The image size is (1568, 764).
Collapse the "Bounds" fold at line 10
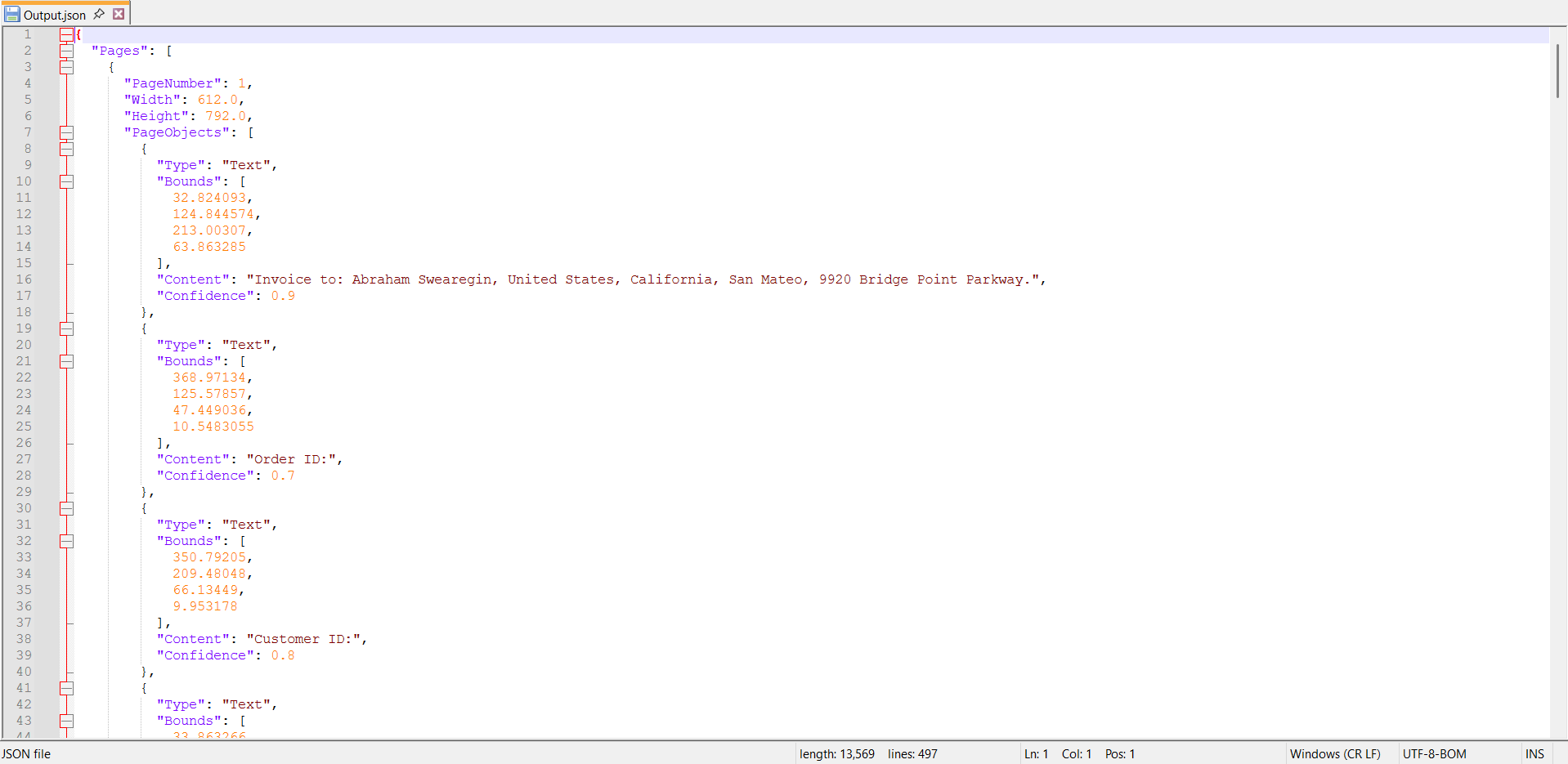click(x=66, y=181)
